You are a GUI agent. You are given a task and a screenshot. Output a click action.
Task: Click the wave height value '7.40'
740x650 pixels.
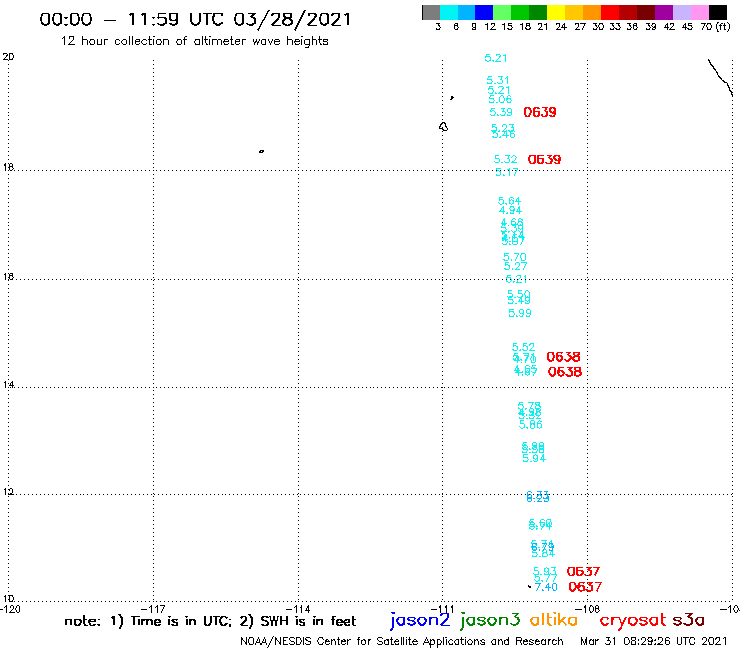[546, 587]
